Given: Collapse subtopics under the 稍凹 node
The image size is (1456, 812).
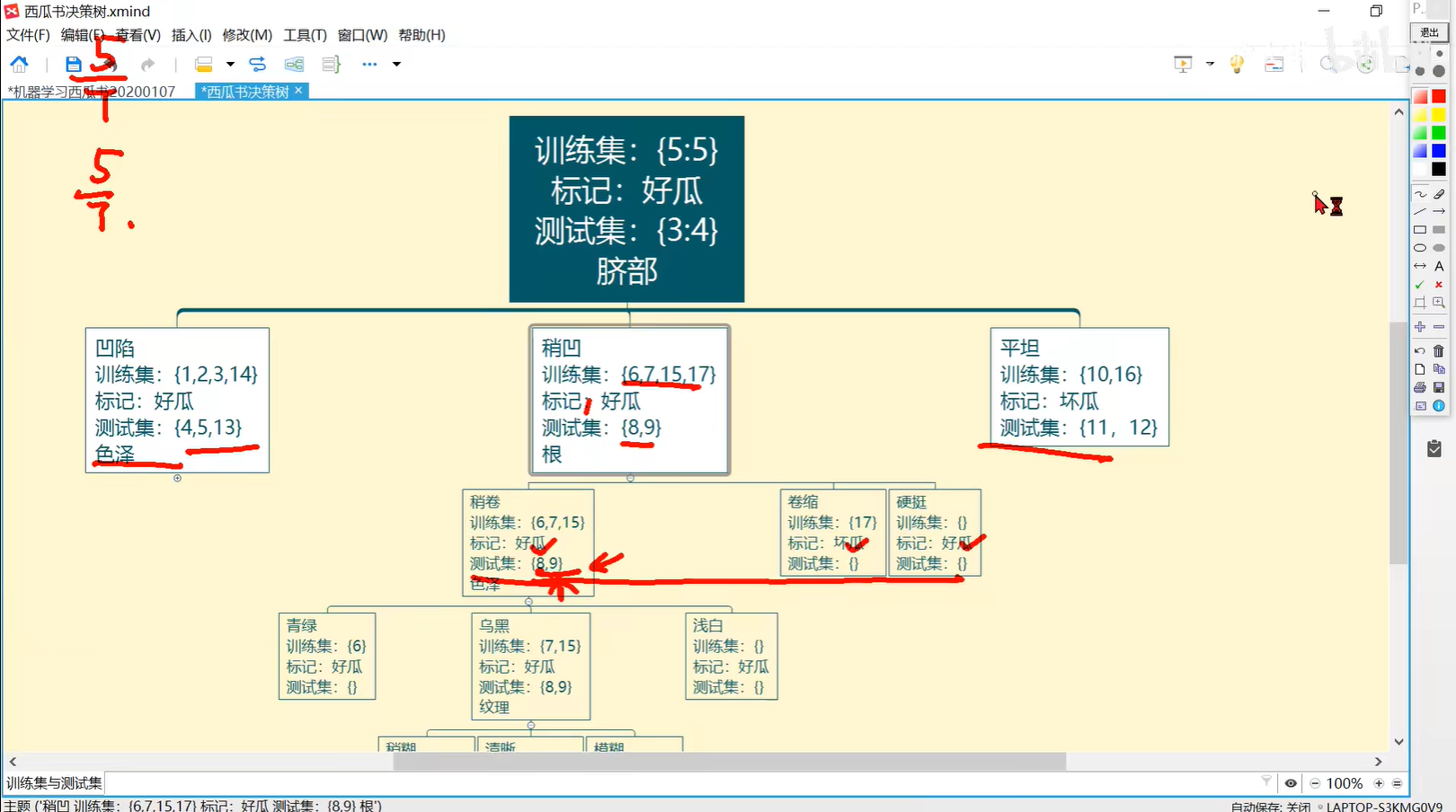Looking at the screenshot, I should [630, 478].
